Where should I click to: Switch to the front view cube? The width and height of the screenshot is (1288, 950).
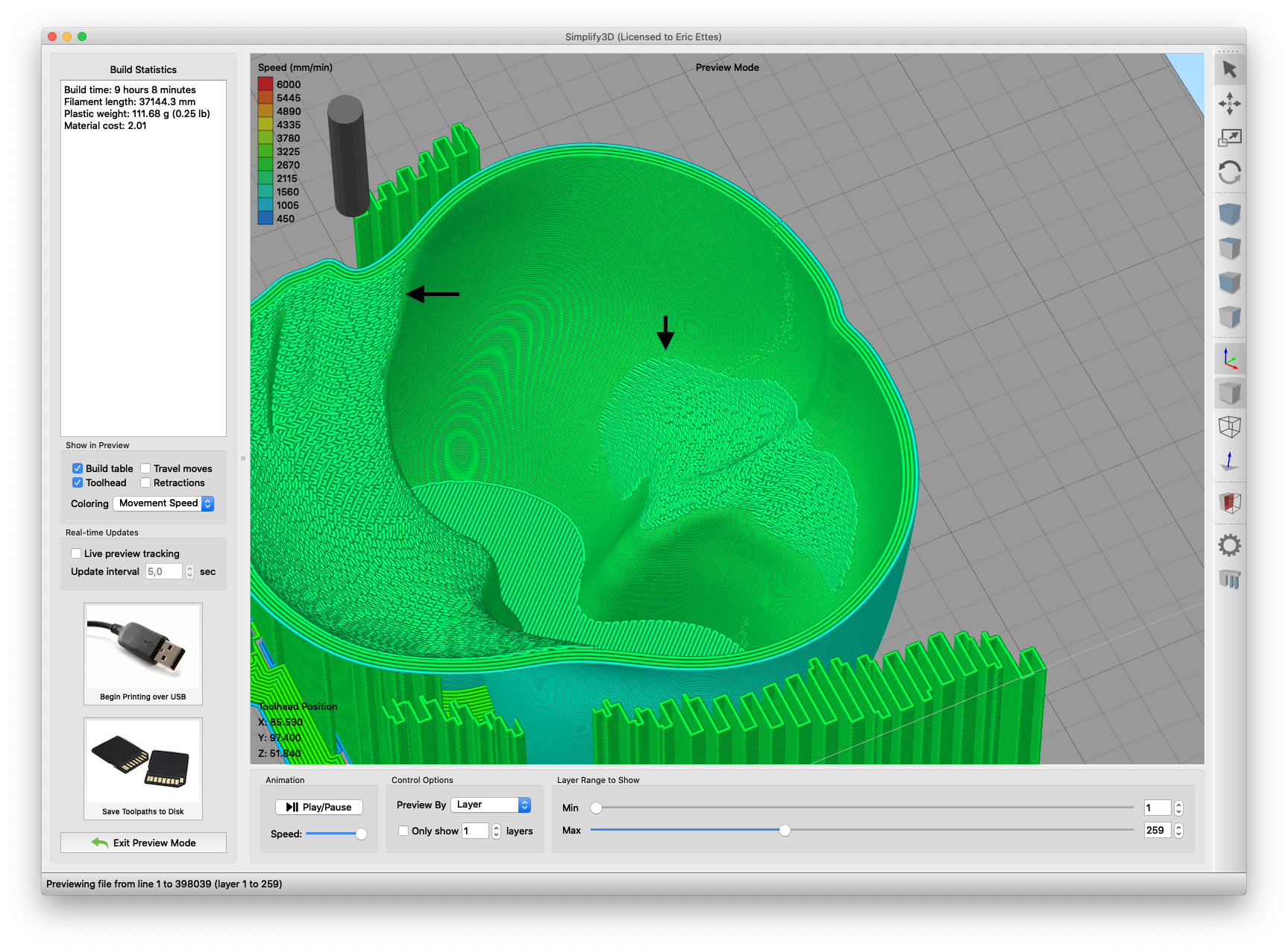1229,283
